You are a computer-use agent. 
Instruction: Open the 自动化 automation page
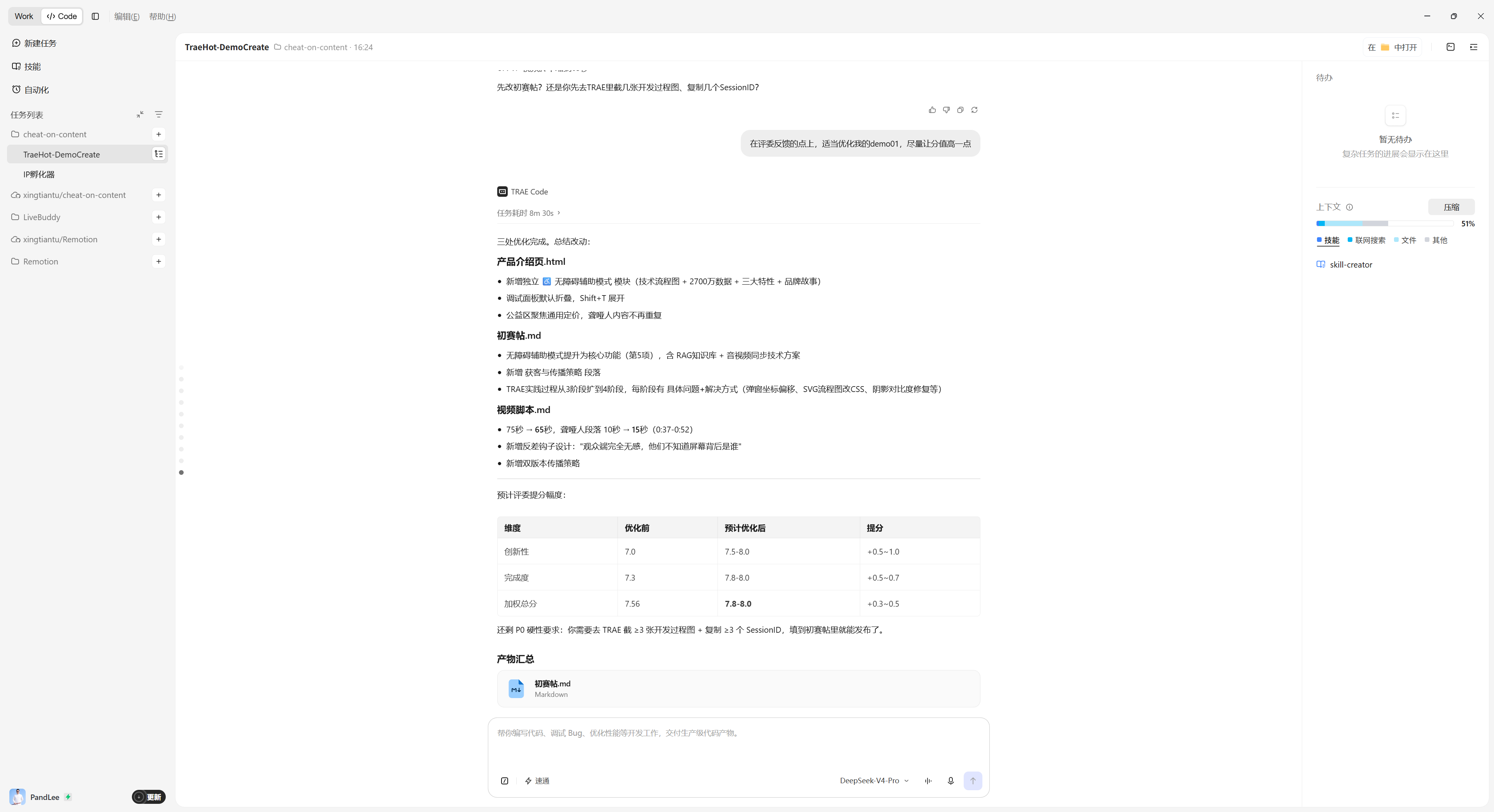[x=30, y=90]
